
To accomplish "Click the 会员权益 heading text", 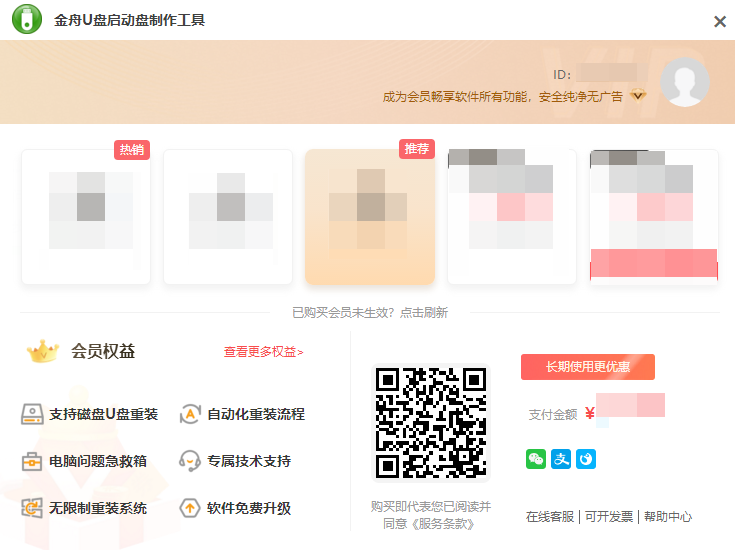I will click(103, 351).
